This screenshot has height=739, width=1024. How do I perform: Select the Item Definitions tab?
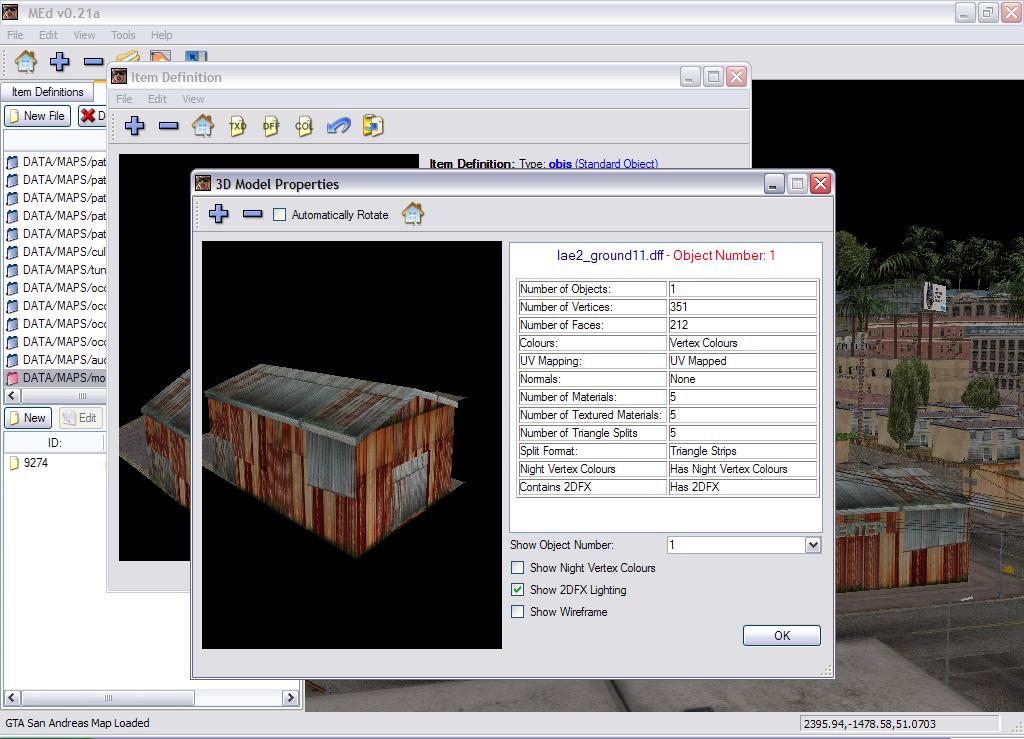[x=48, y=92]
